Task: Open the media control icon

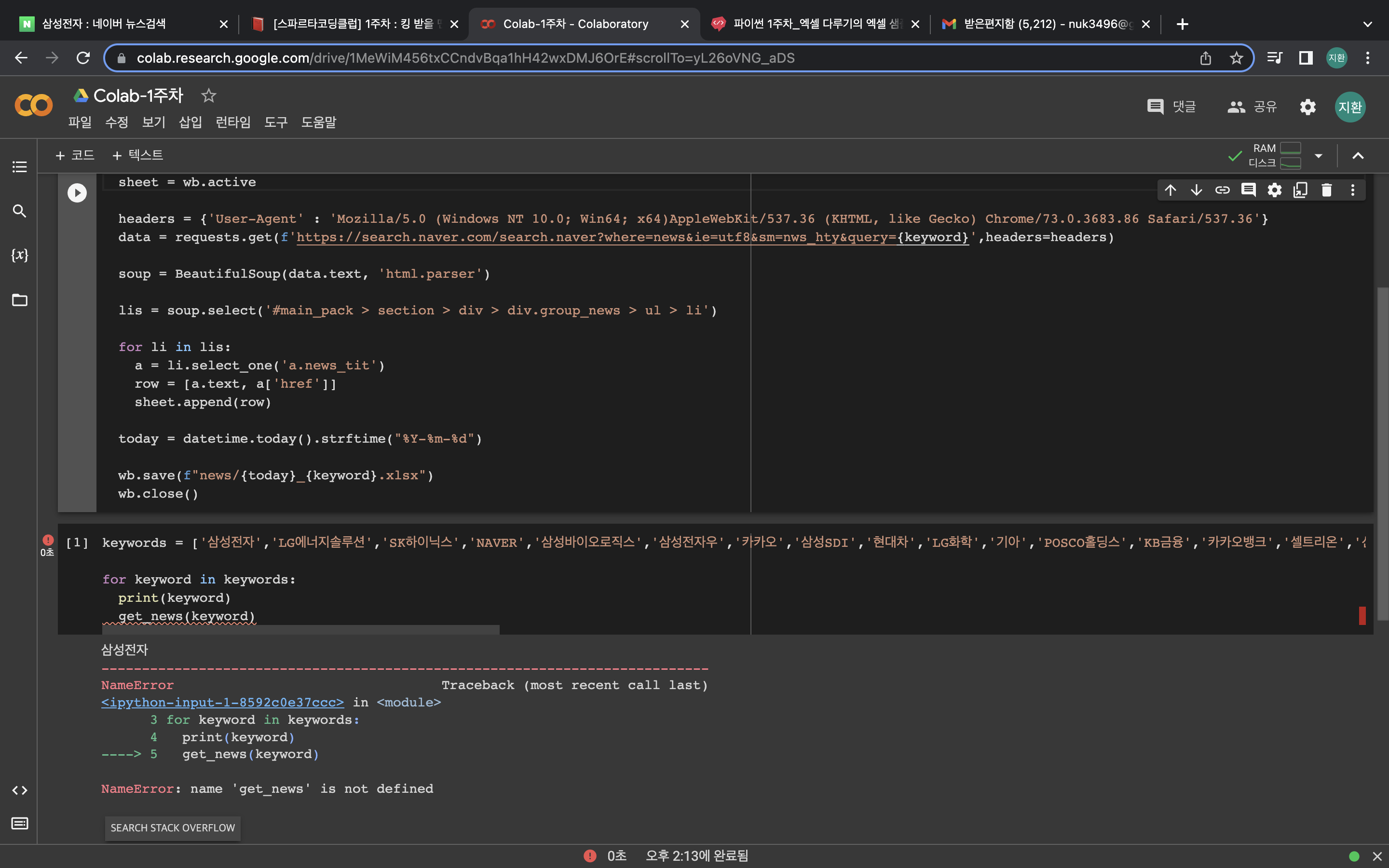Action: [x=1275, y=58]
